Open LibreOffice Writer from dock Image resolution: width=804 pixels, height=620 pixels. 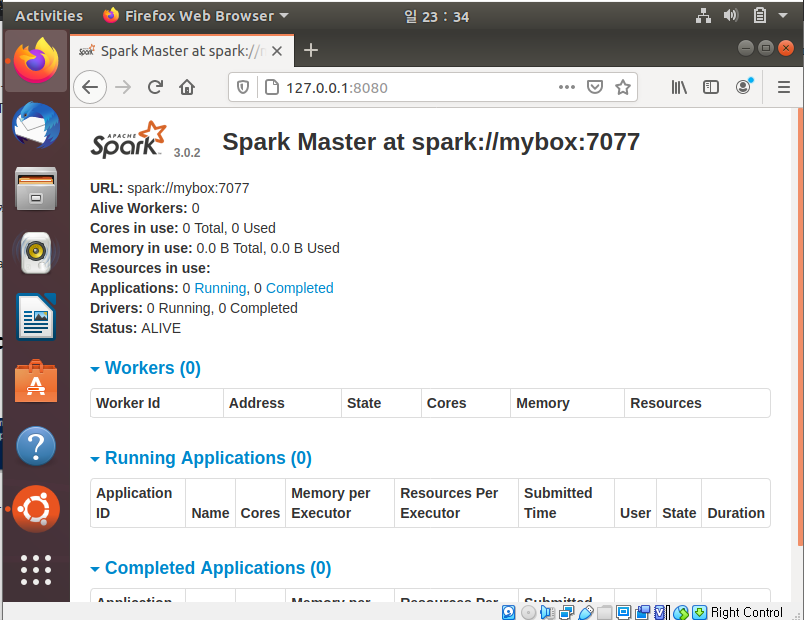36,316
